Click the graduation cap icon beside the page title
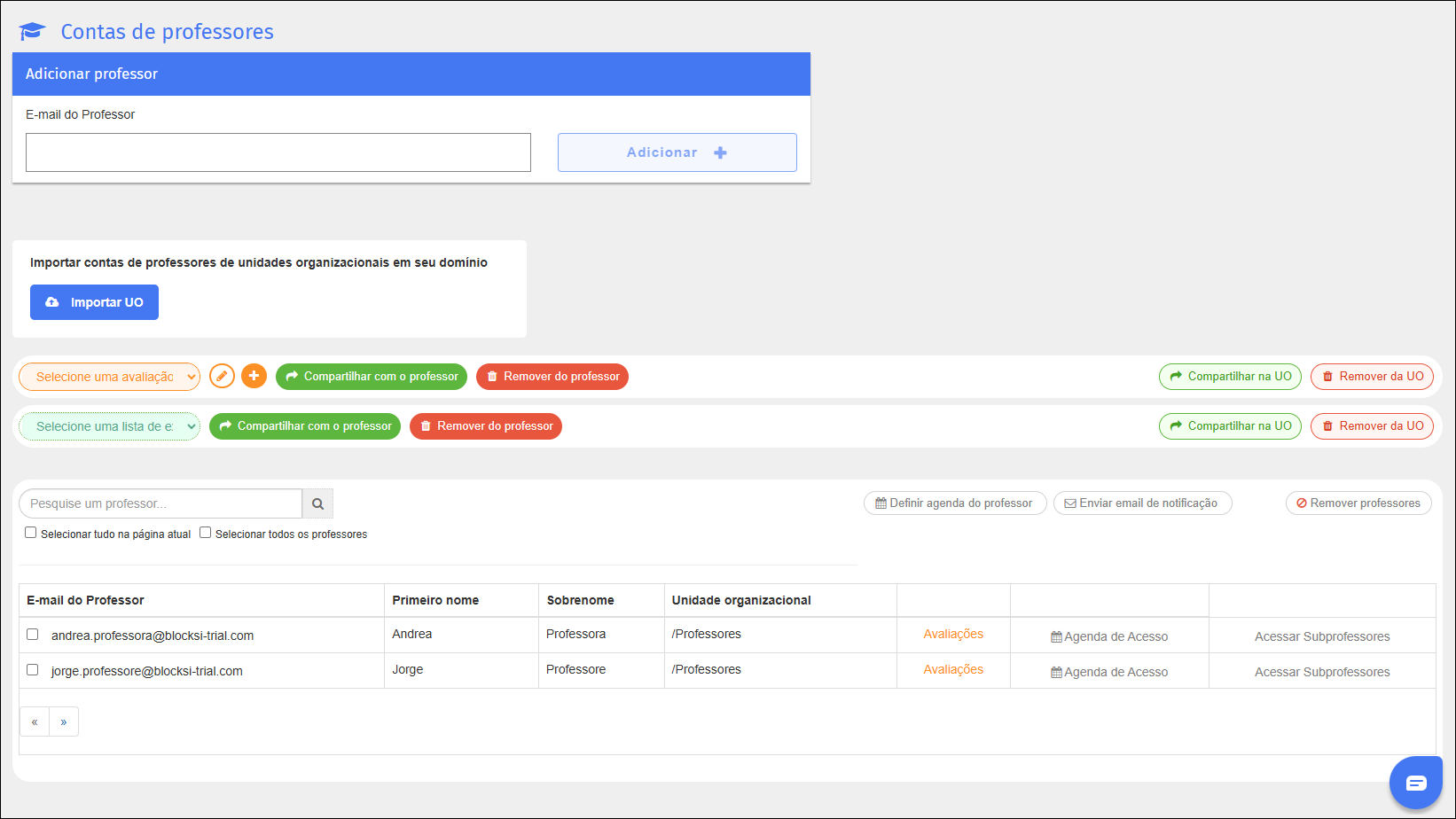Viewport: 1456px width, 819px height. (x=32, y=32)
